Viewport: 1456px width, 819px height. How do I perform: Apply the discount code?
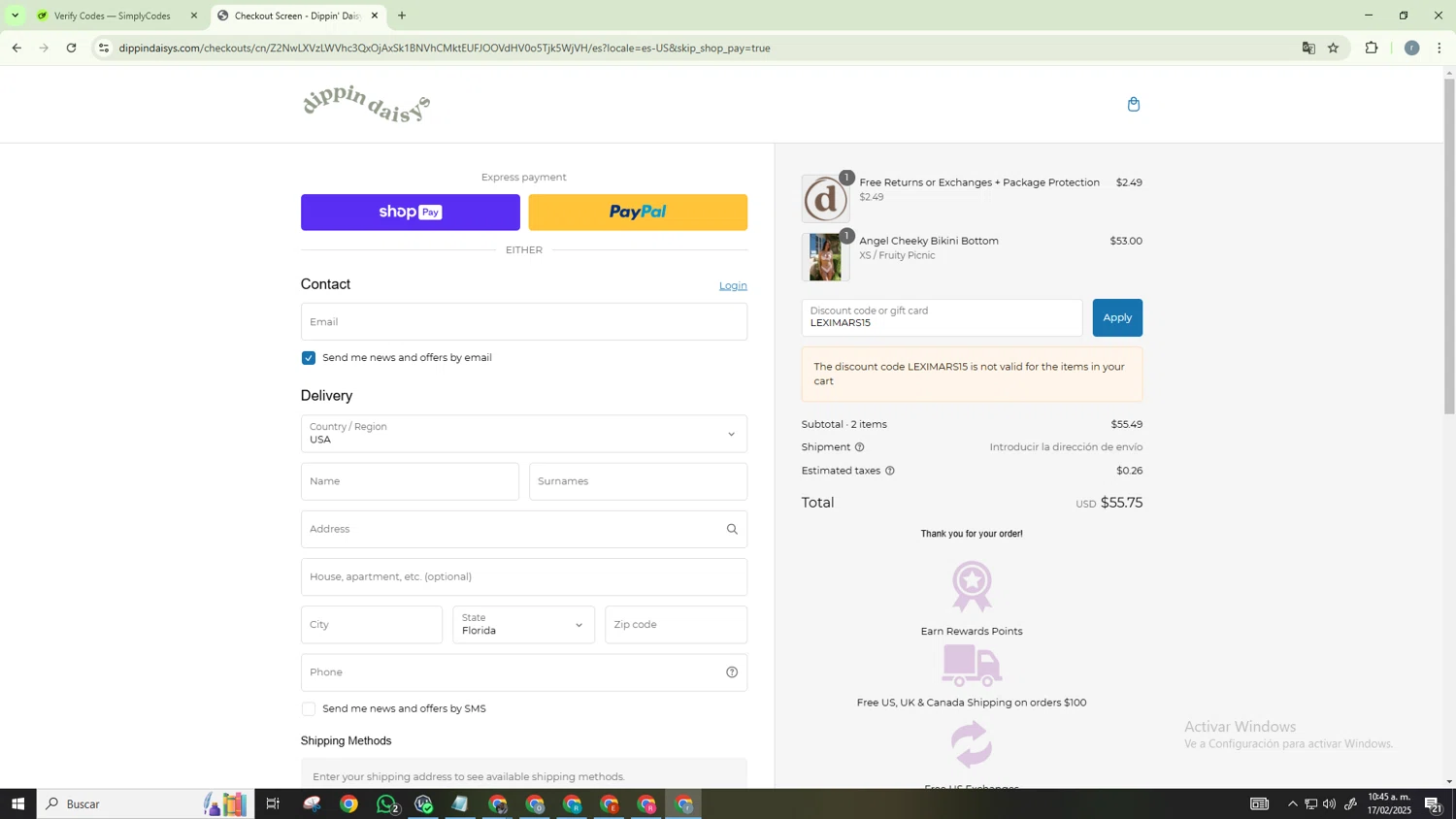pos(1117,317)
